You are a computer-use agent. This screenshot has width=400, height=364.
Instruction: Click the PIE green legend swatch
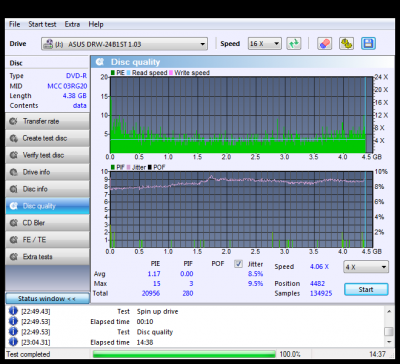point(113,73)
